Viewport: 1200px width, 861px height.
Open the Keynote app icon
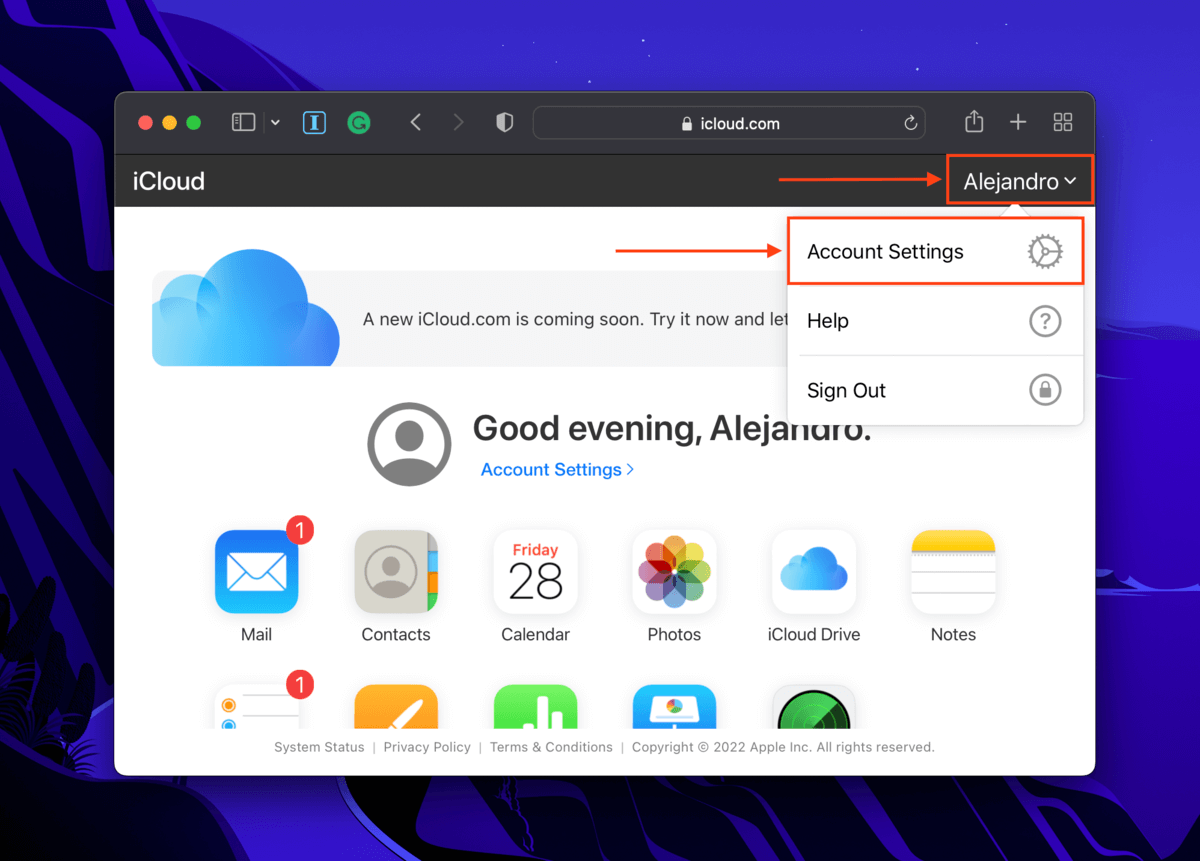click(x=674, y=706)
